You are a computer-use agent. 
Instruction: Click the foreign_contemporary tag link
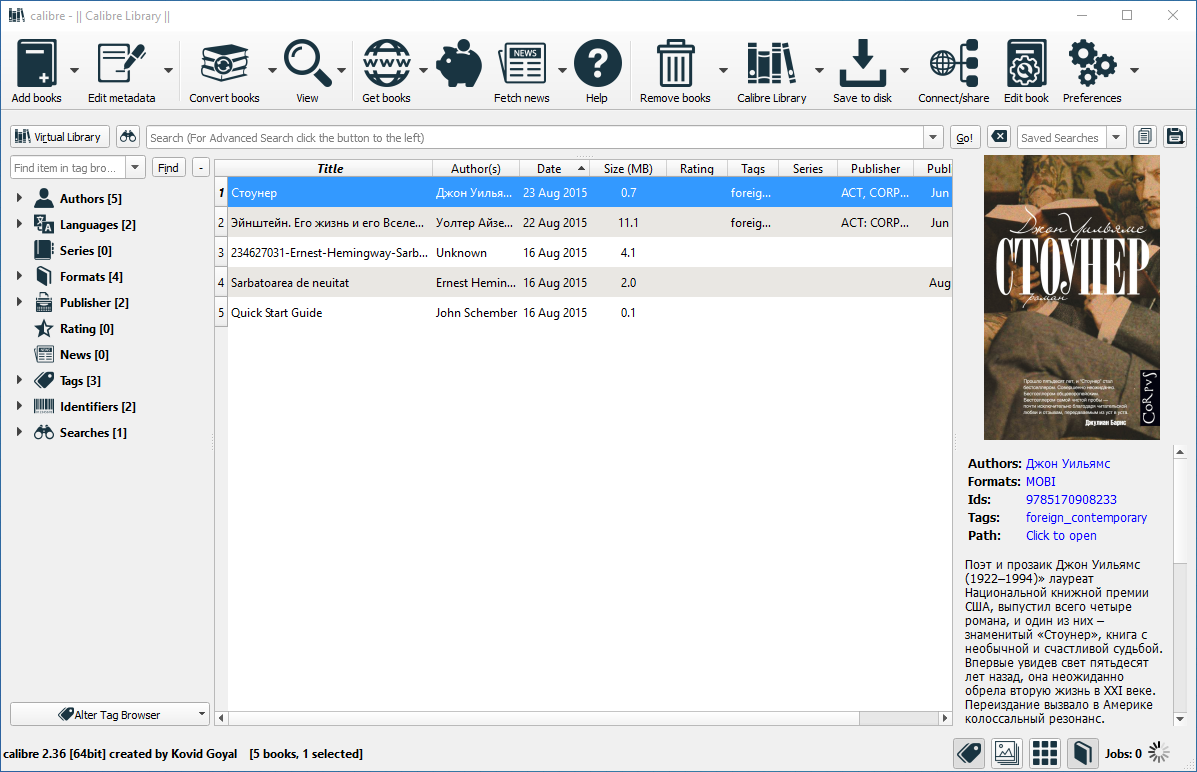tap(1086, 518)
